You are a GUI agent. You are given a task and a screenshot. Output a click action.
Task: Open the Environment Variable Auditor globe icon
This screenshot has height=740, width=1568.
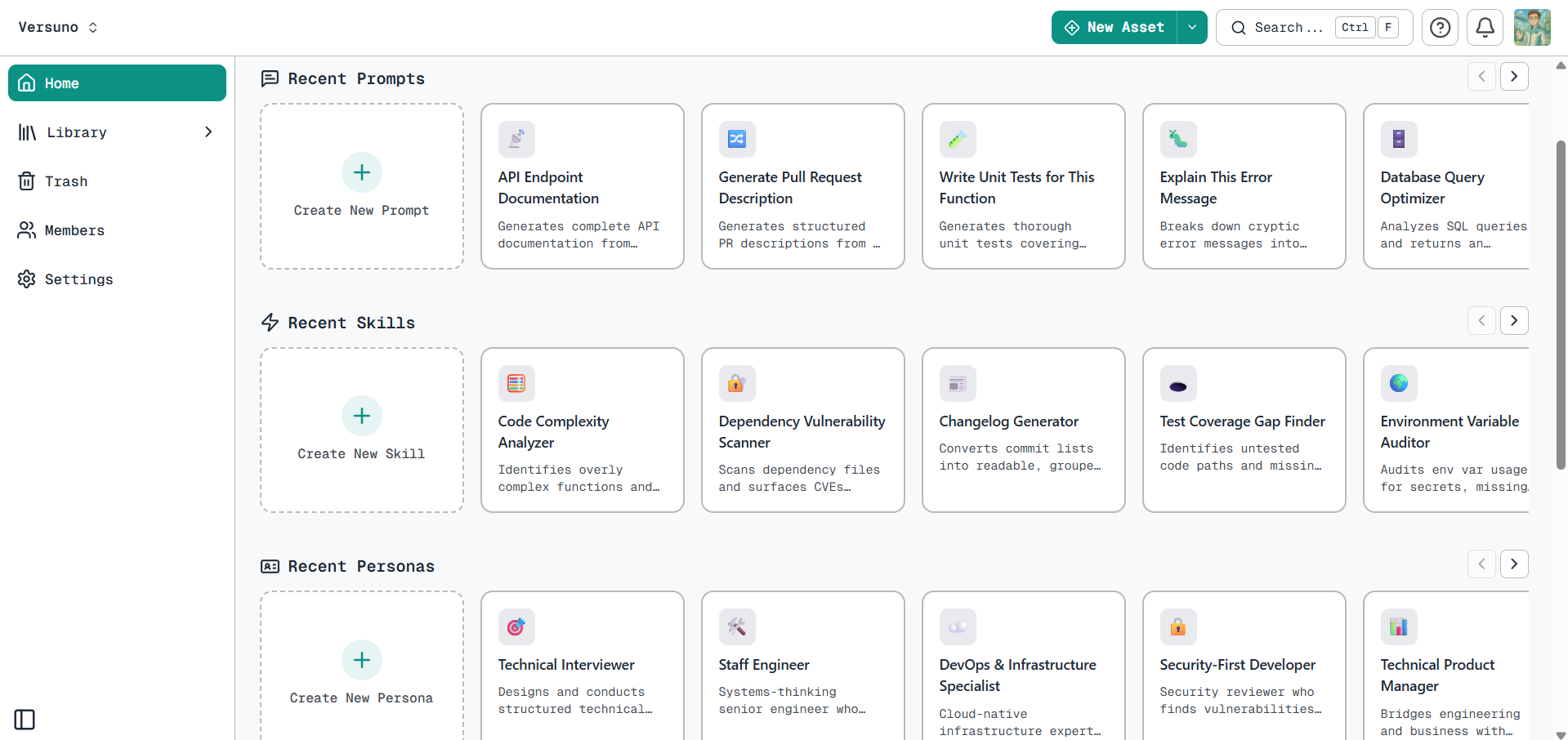pyautogui.click(x=1398, y=383)
